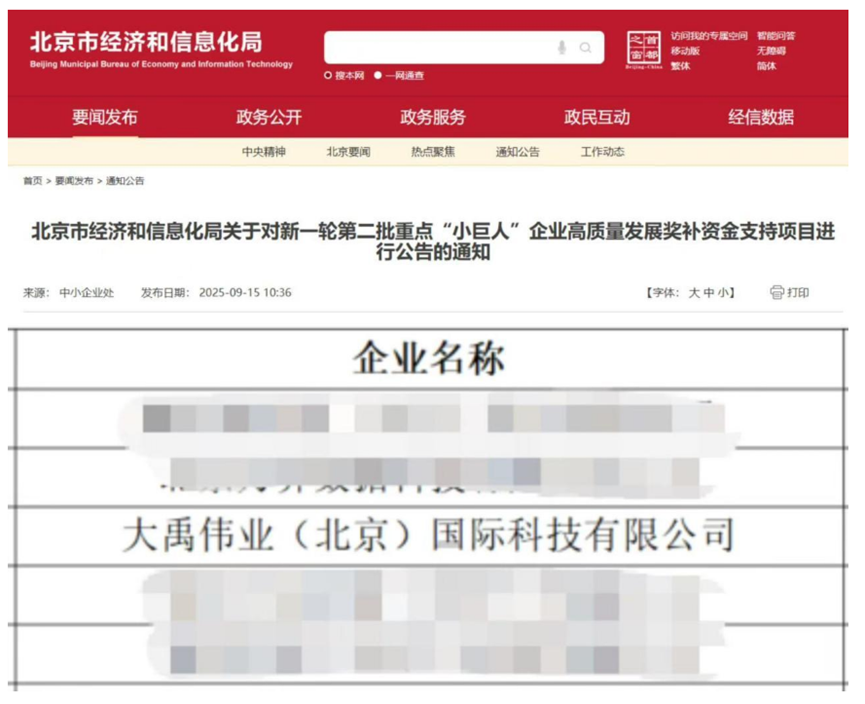Screen dimensions: 865x704
Task: Click the magnifier search icon
Action: [585, 48]
